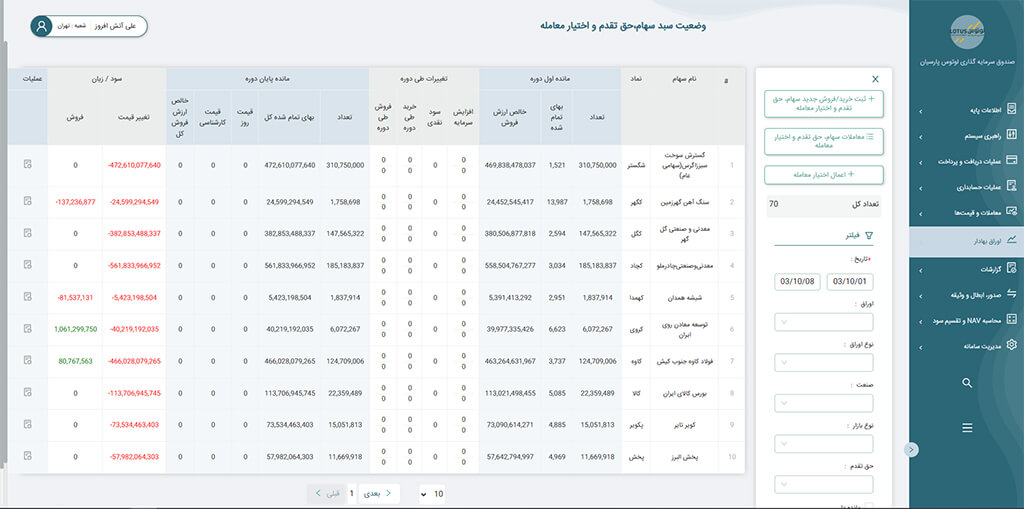Toggle the checkbox at filter panel bottom
The width and height of the screenshot is (1024, 509).
pos(868,505)
